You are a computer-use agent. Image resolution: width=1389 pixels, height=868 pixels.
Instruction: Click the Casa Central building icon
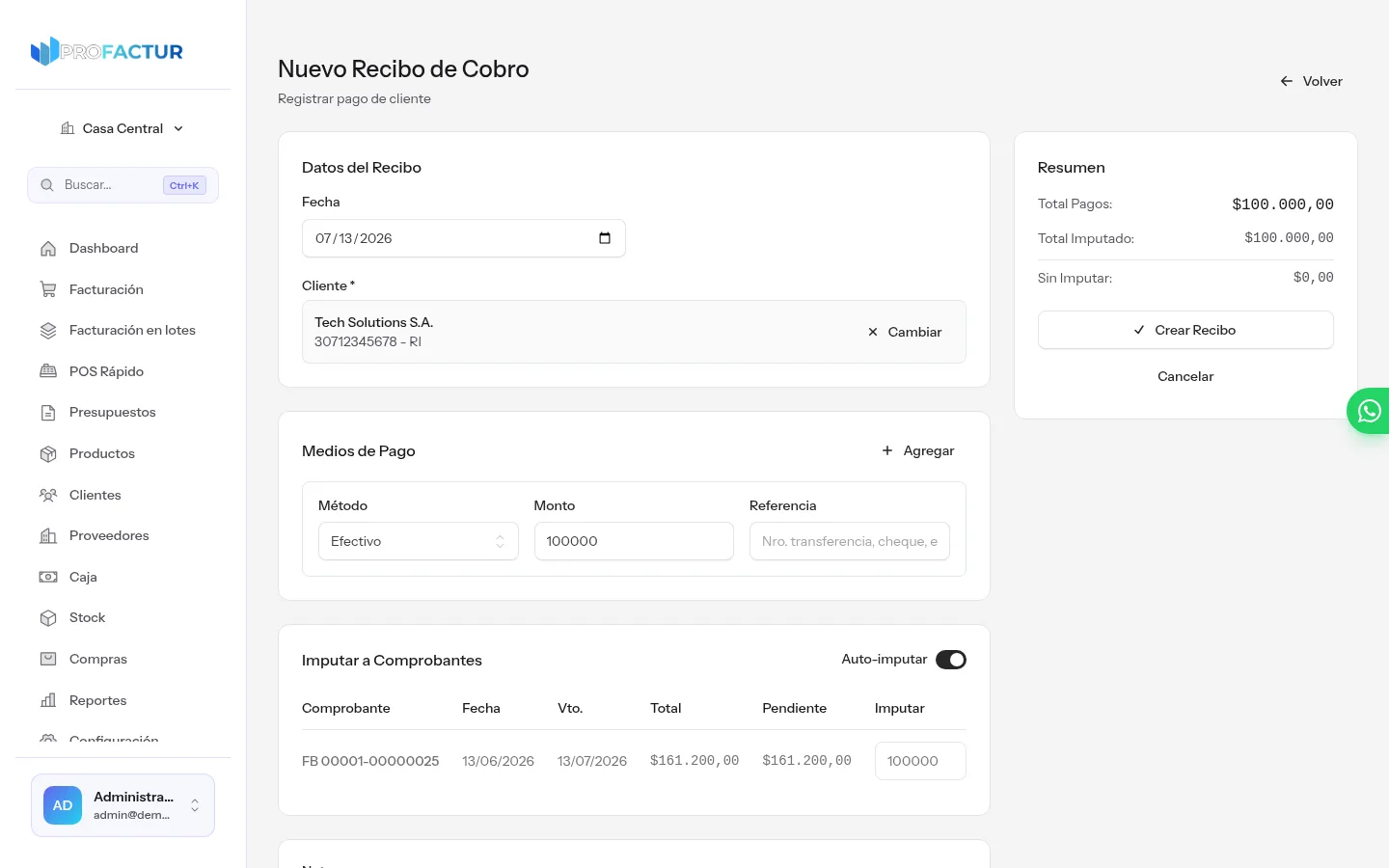[x=68, y=128]
